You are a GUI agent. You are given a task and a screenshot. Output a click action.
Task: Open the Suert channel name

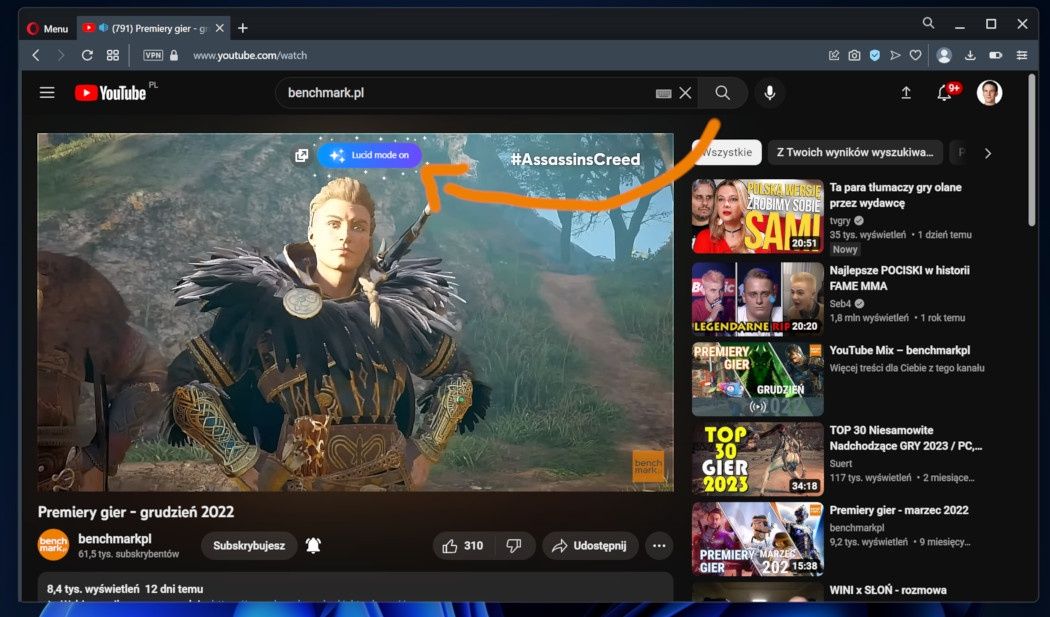(840, 463)
